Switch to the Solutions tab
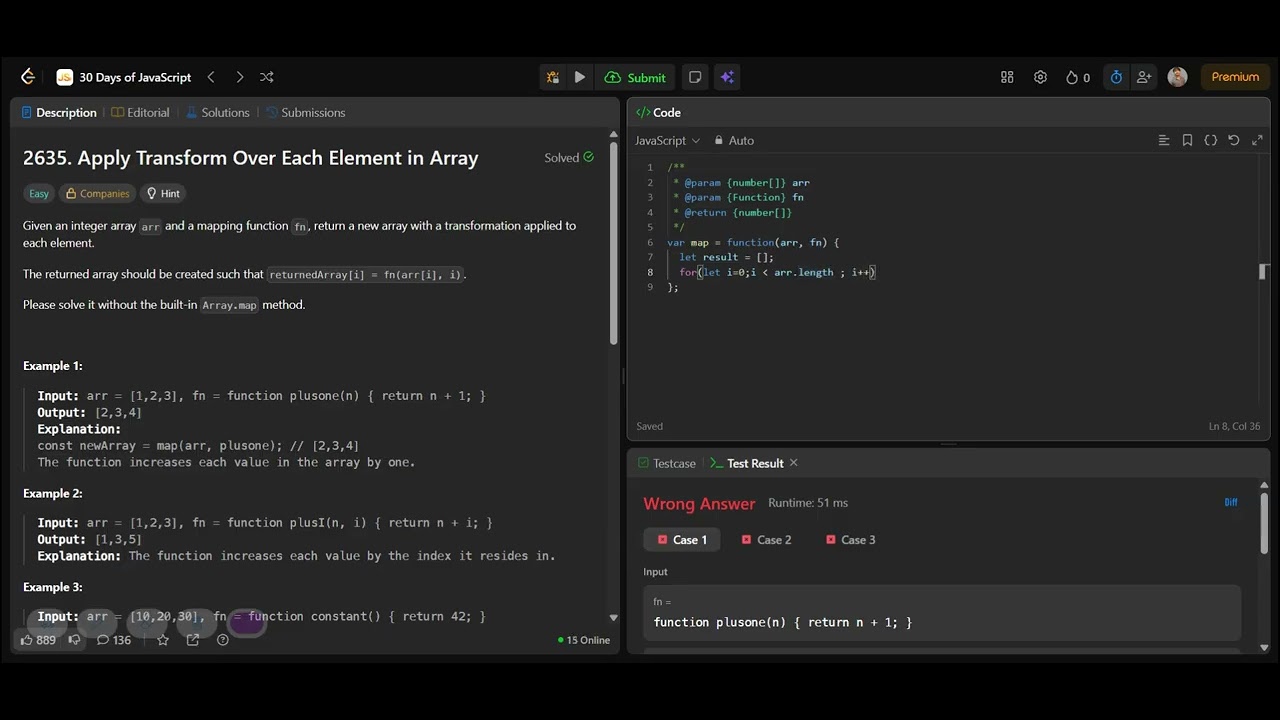 [x=218, y=112]
